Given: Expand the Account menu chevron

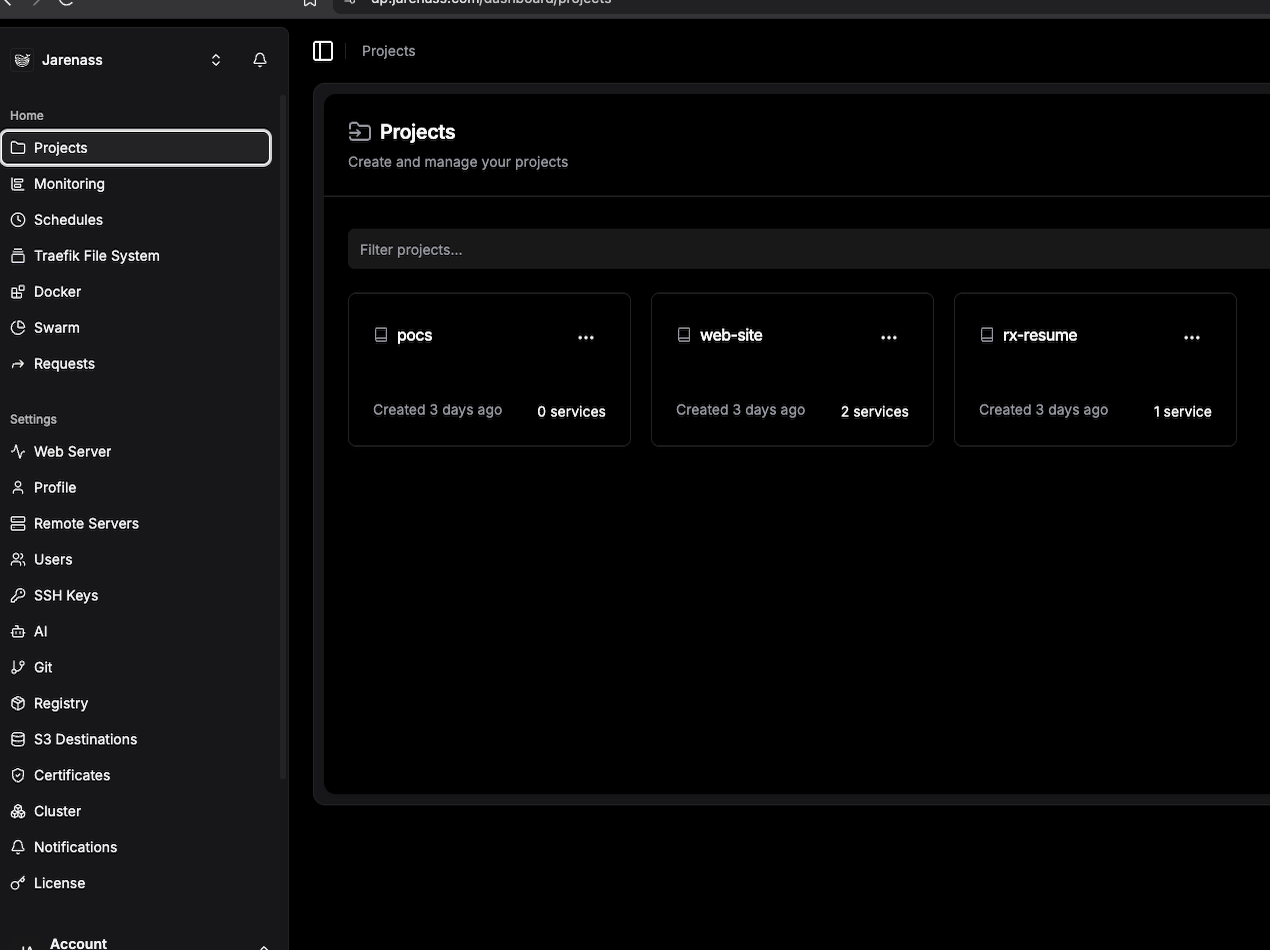Looking at the screenshot, I should coord(263,945).
